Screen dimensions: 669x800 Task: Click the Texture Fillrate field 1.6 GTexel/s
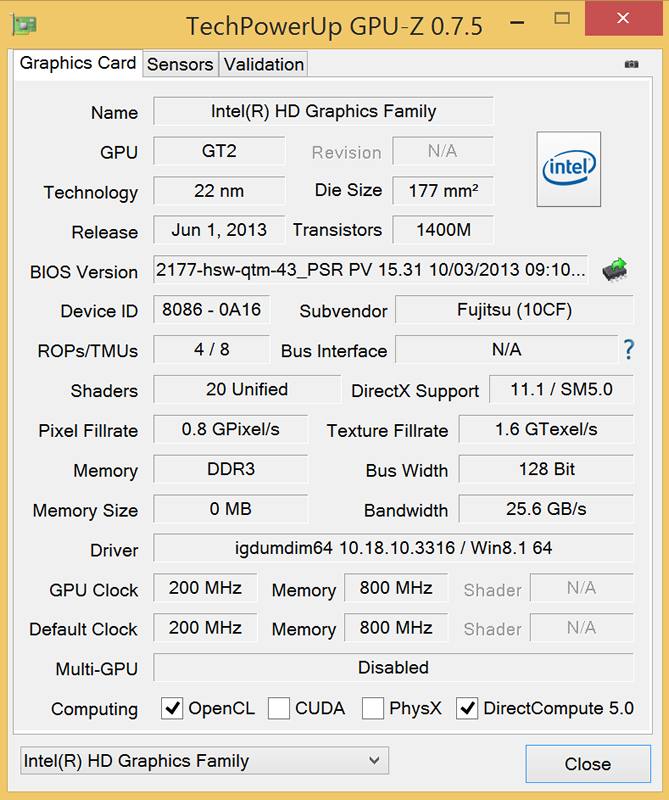546,429
